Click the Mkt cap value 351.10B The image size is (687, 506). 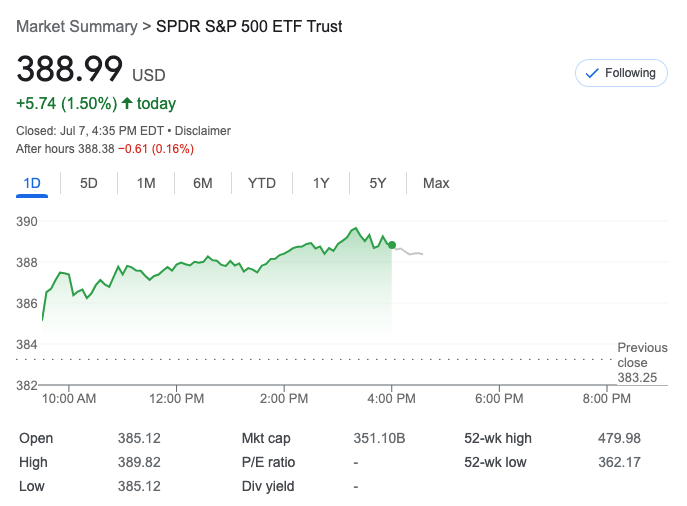[x=378, y=438]
